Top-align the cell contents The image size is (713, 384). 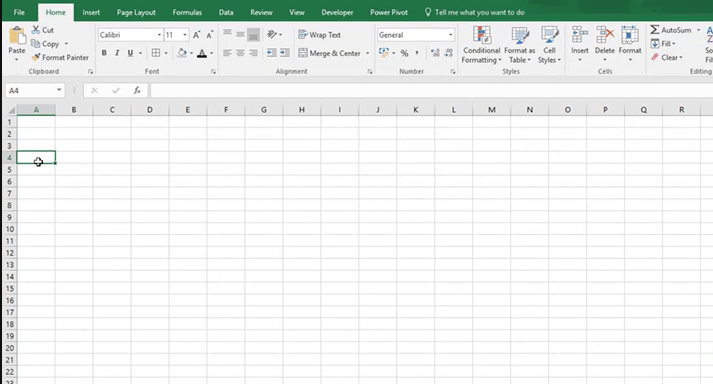click(x=227, y=35)
